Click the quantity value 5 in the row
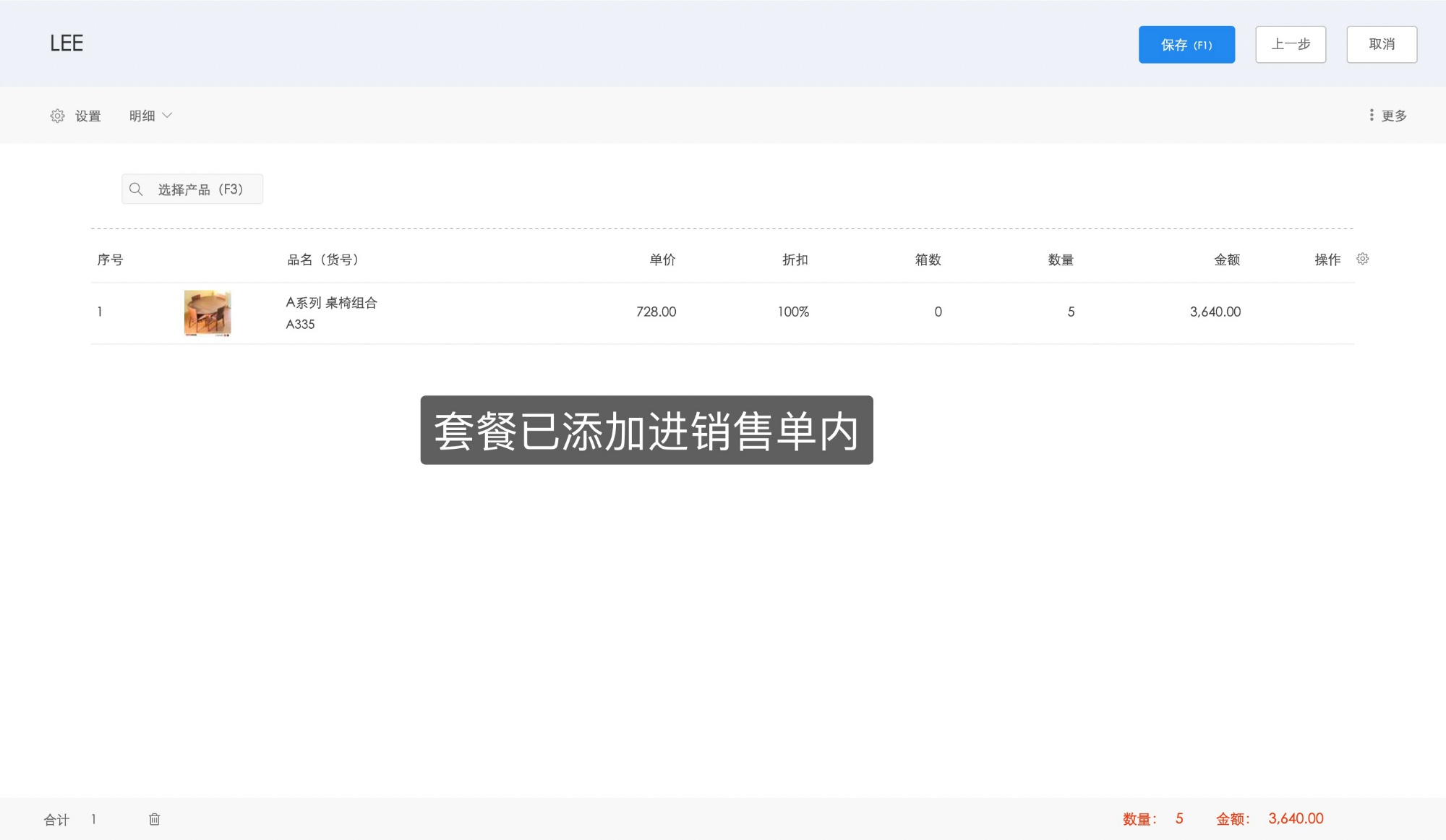 pyautogui.click(x=1071, y=312)
